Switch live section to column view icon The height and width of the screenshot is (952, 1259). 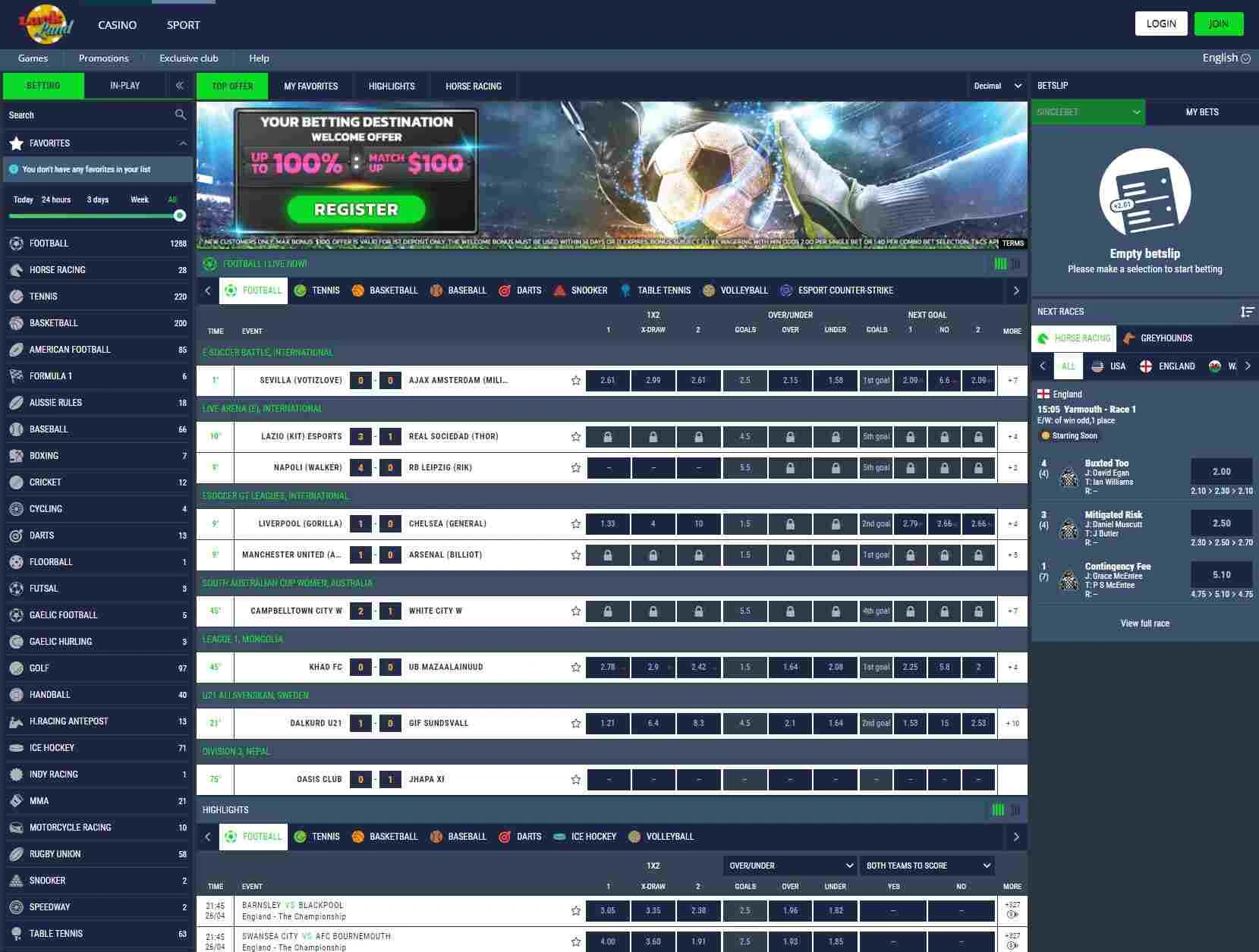tap(1015, 264)
